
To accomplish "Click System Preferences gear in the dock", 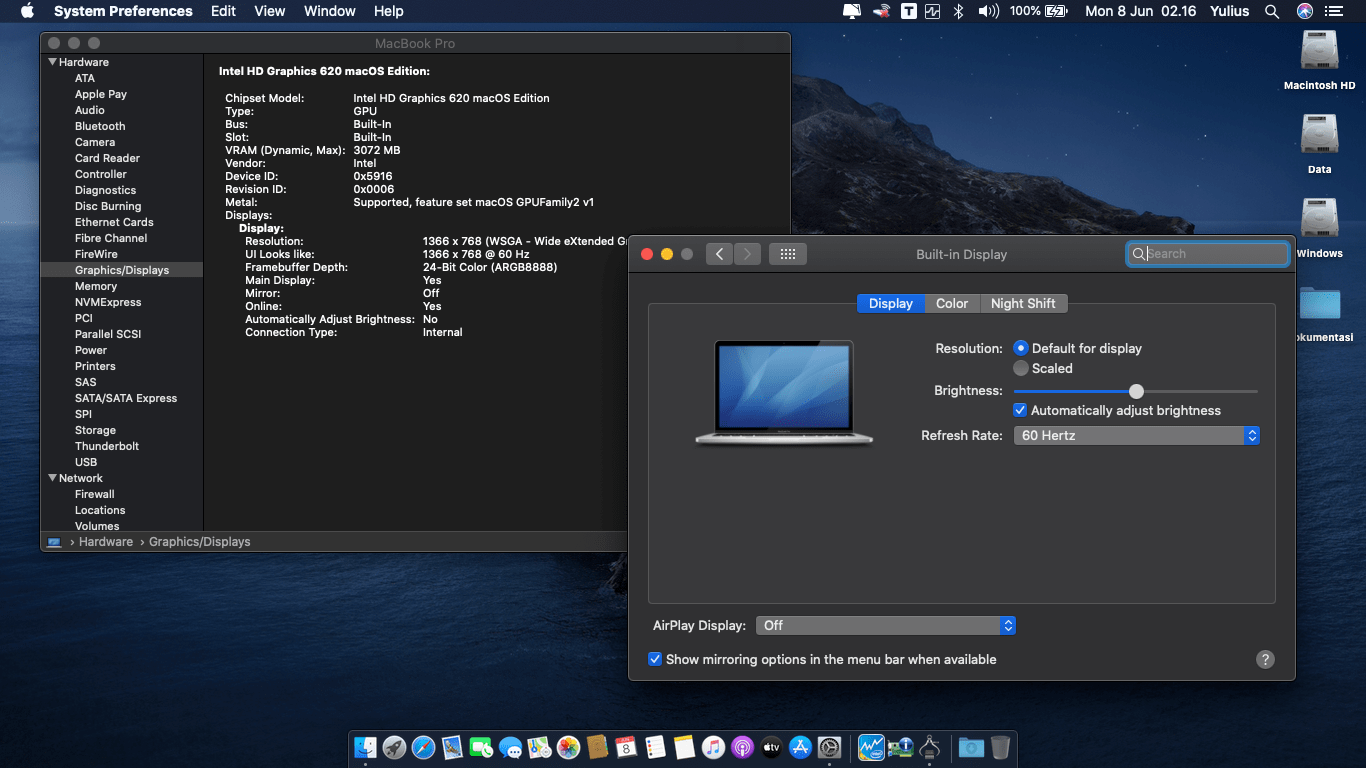I will coord(829,747).
